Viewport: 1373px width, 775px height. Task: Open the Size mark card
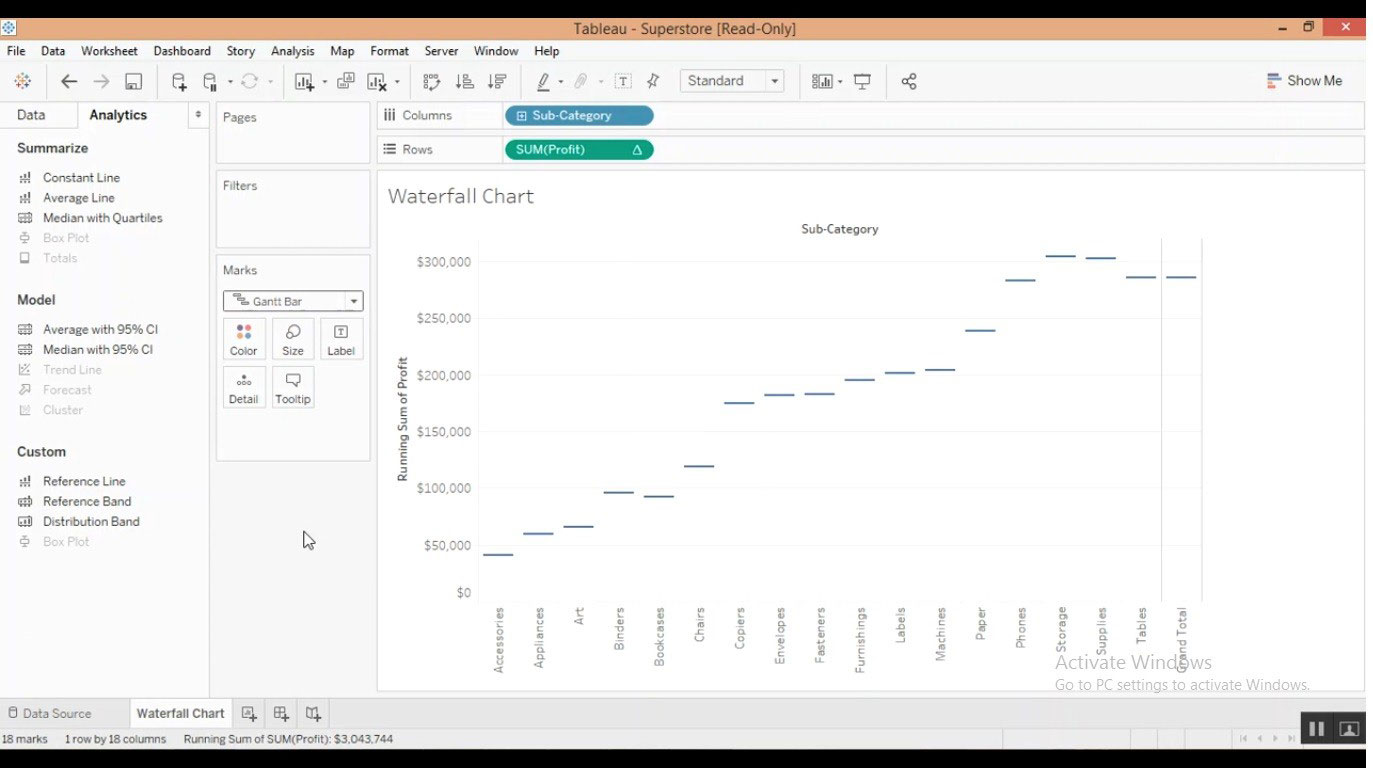point(293,339)
